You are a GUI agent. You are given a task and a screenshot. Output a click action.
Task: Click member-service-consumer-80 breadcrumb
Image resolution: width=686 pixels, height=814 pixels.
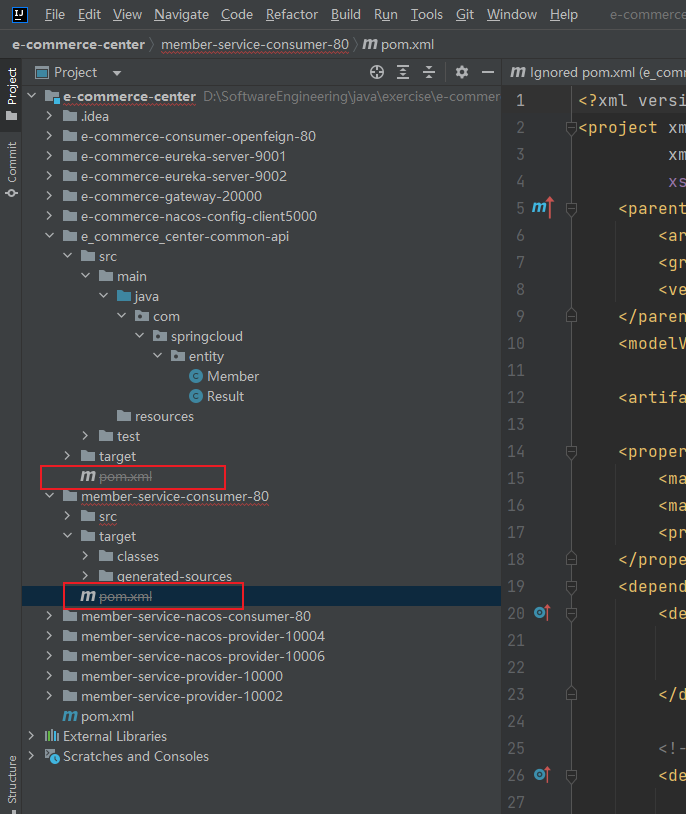(x=254, y=45)
